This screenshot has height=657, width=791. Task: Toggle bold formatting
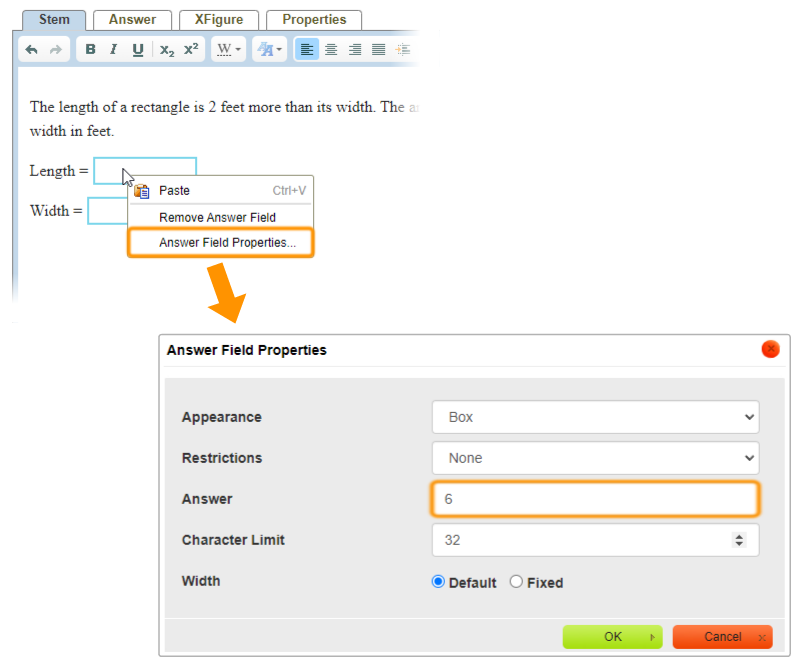pos(91,49)
